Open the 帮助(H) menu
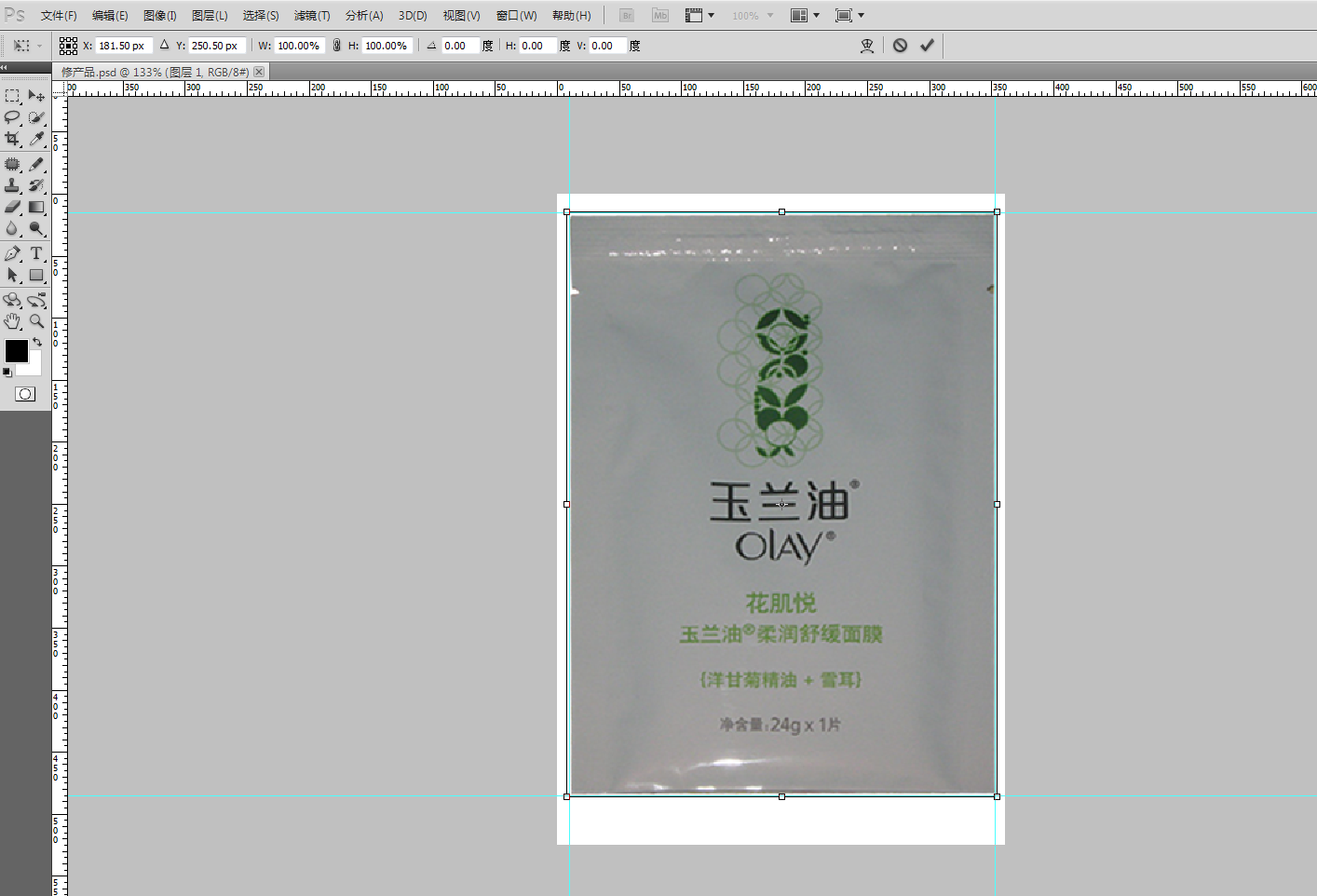The image size is (1317, 896). 572,16
